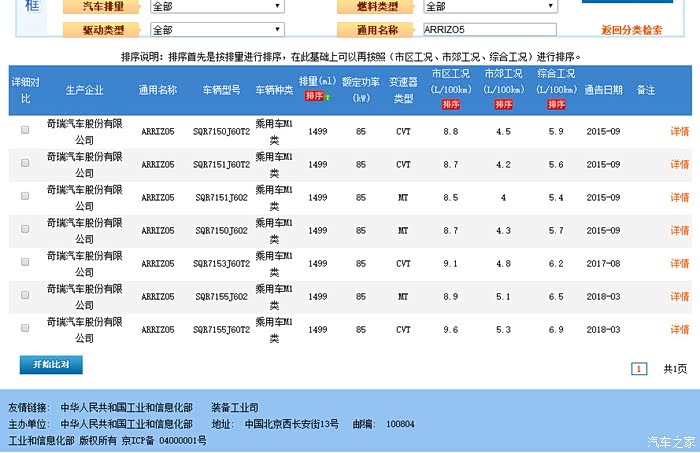Image resolution: width=700 pixels, height=453 pixels.
Task: View 详情 for the 9.6 市区工况 row
Action: click(679, 329)
